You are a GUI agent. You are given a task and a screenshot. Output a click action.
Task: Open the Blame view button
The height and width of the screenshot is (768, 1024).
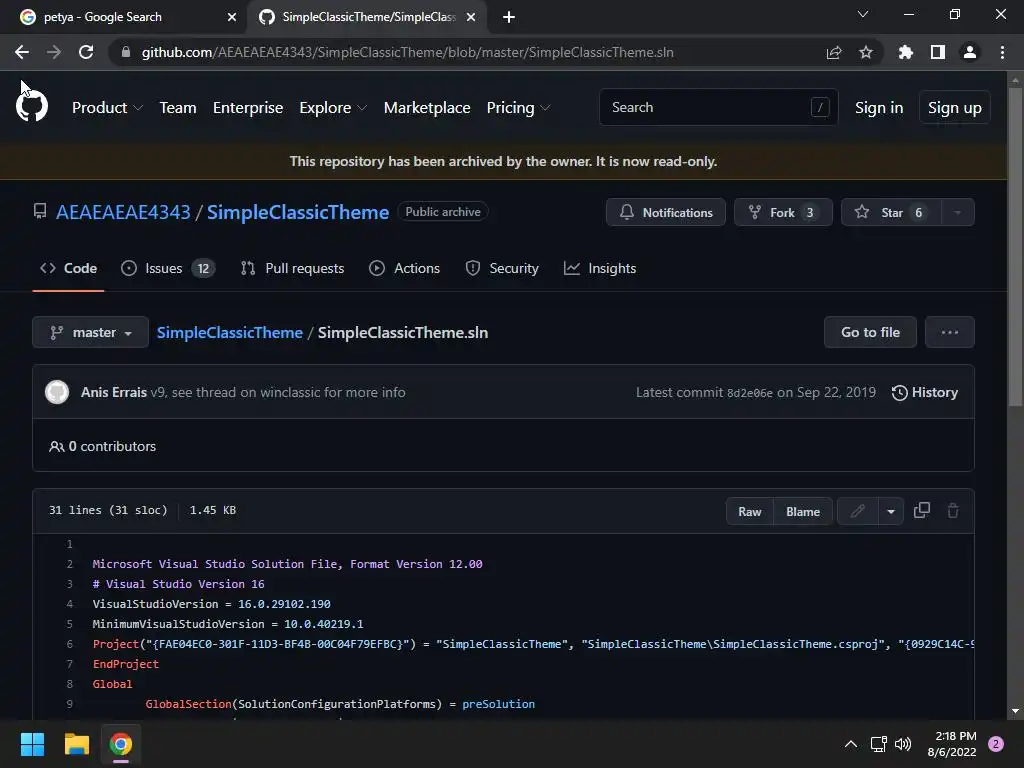coord(803,511)
